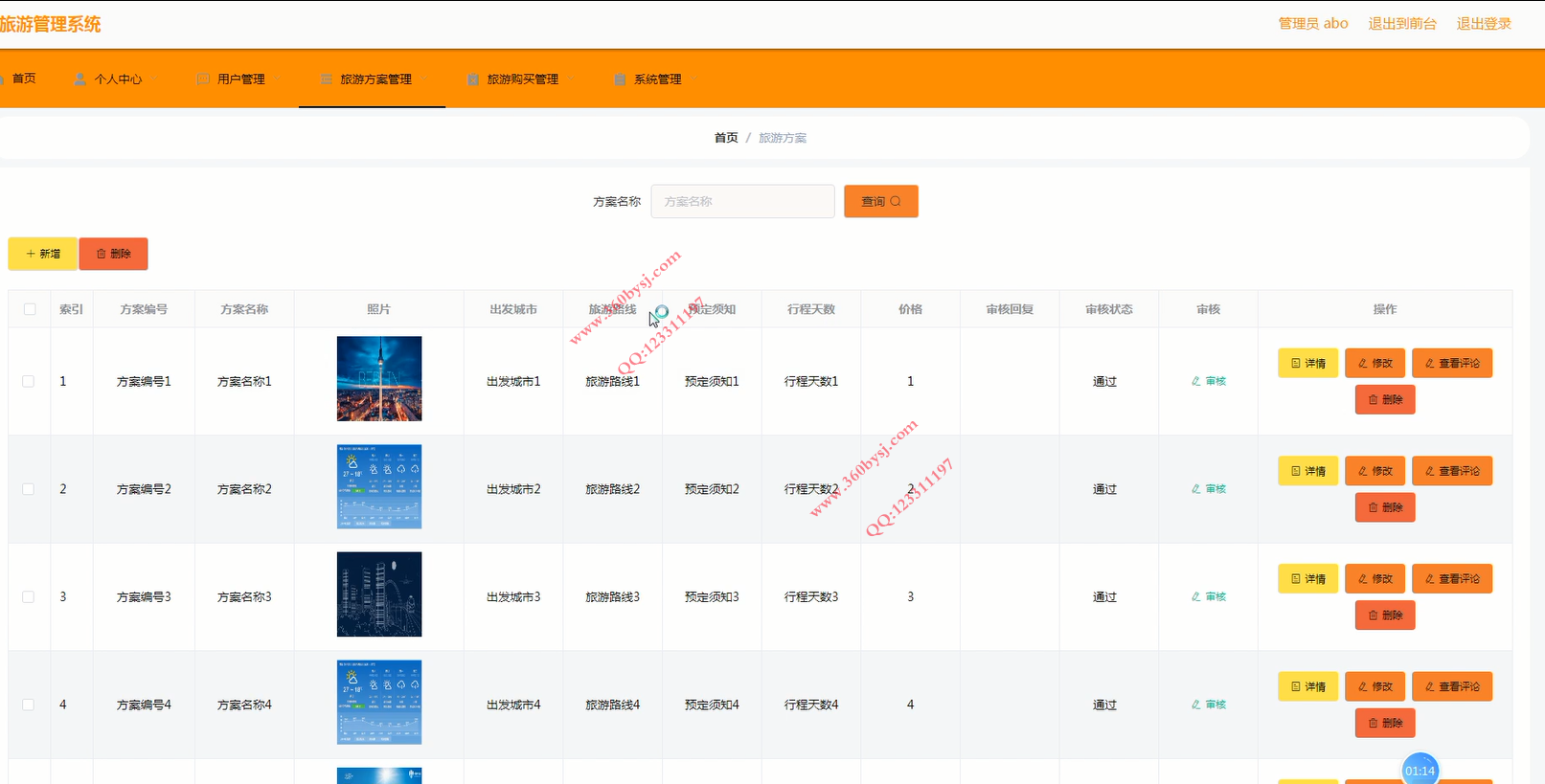This screenshot has height=784, width=1545.
Task: Click the 审核 pencil link for 方案名称2
Action: pos(1209,489)
